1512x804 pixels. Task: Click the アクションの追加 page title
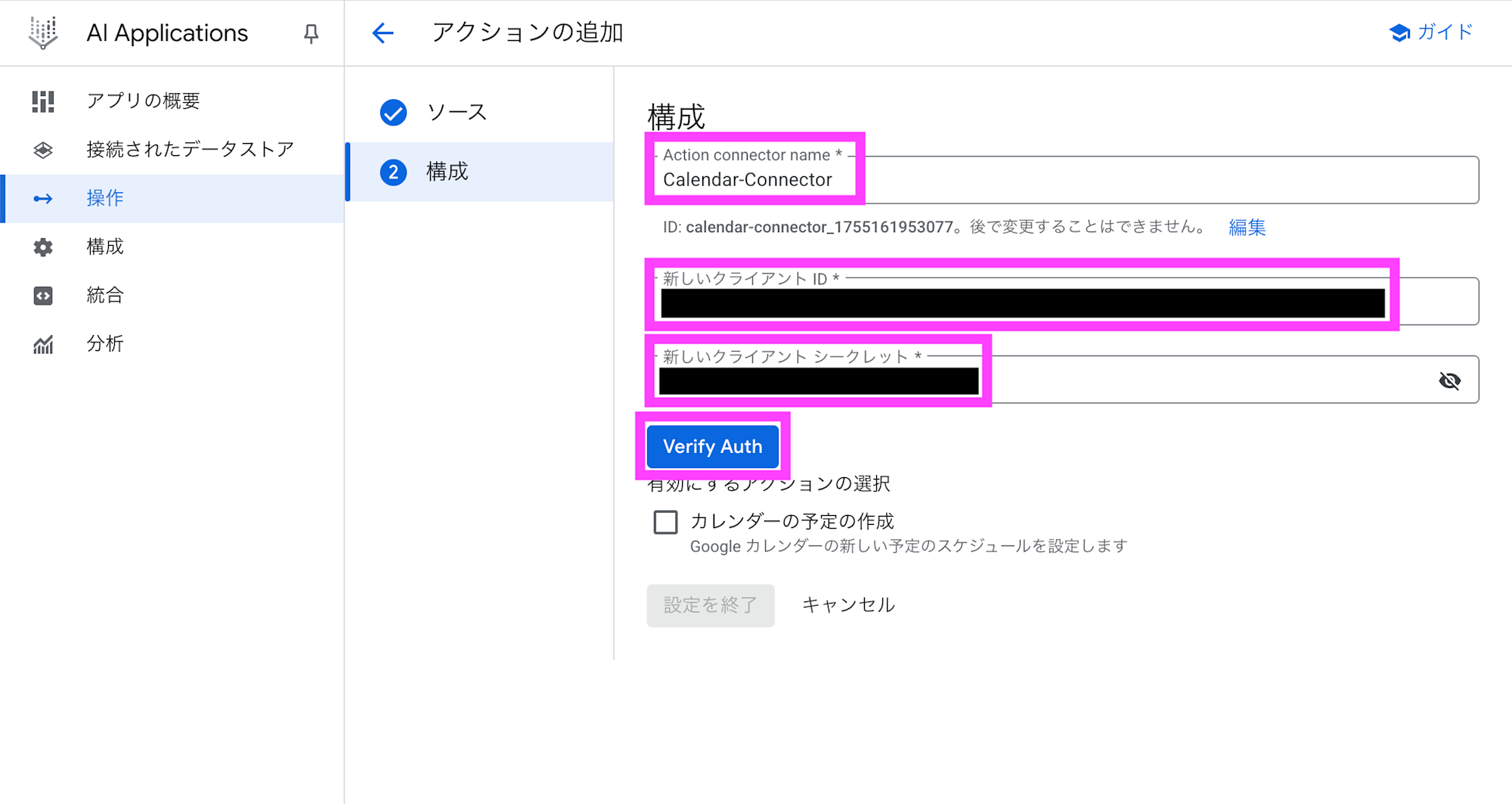click(527, 33)
